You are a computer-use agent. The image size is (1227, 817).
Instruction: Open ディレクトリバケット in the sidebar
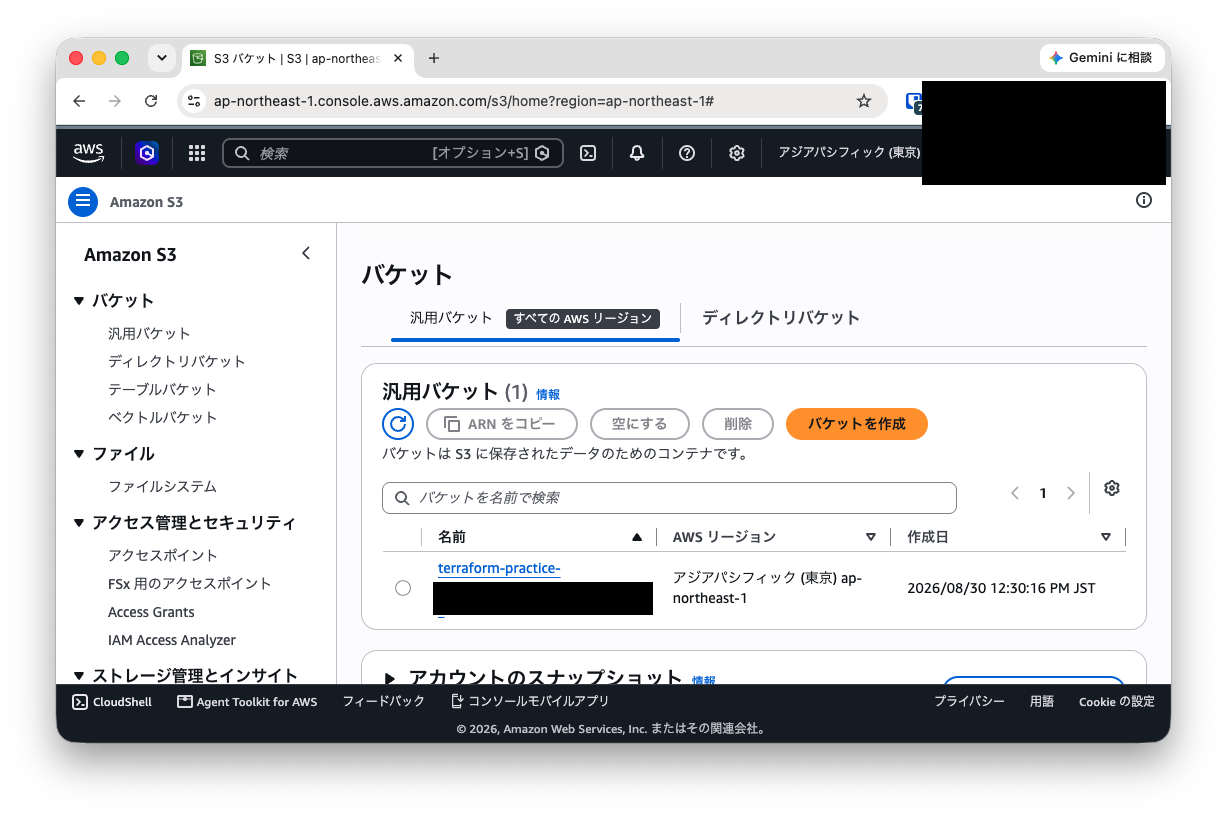(x=177, y=362)
